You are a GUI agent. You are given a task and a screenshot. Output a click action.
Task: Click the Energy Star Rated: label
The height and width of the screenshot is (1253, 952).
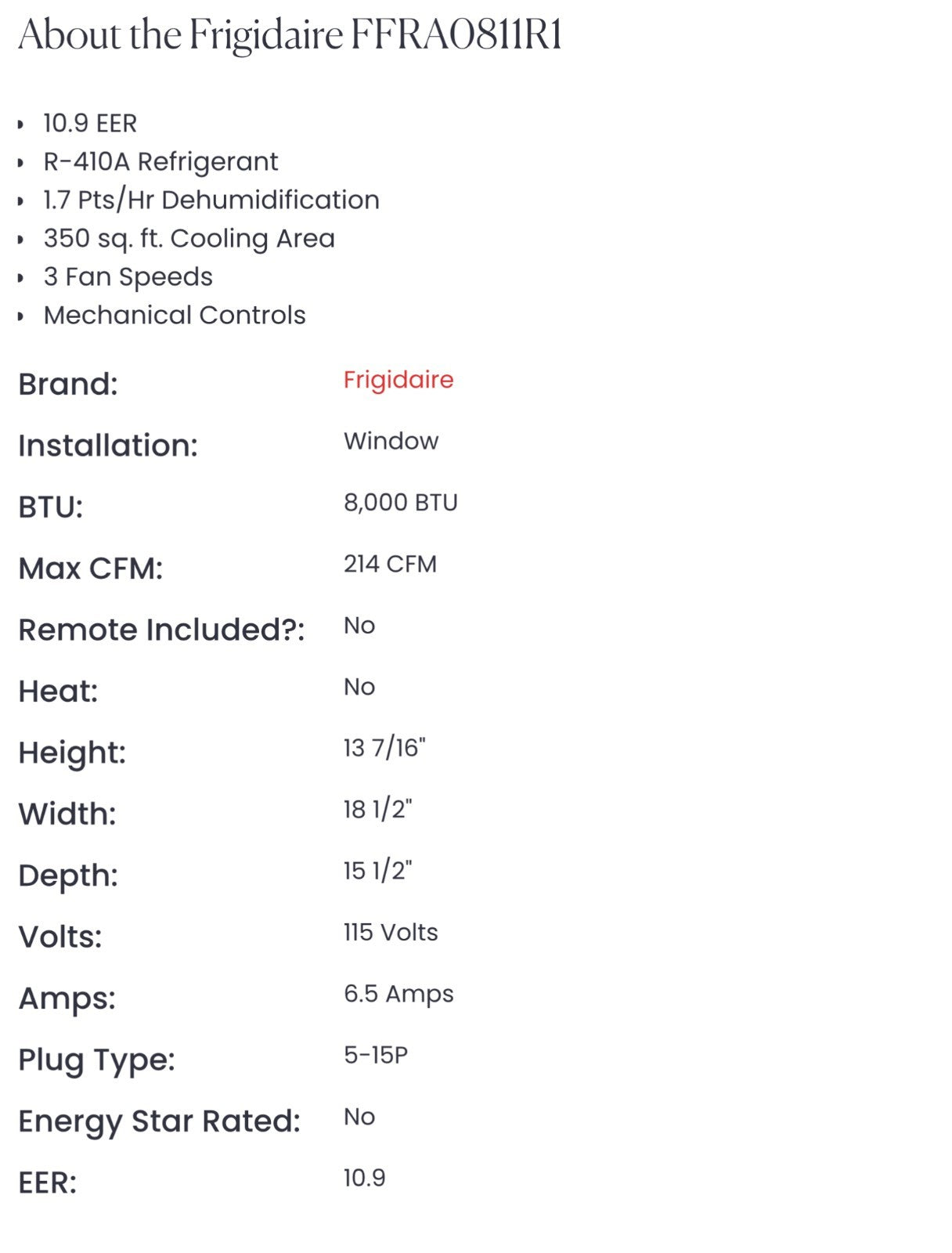pos(160,1121)
